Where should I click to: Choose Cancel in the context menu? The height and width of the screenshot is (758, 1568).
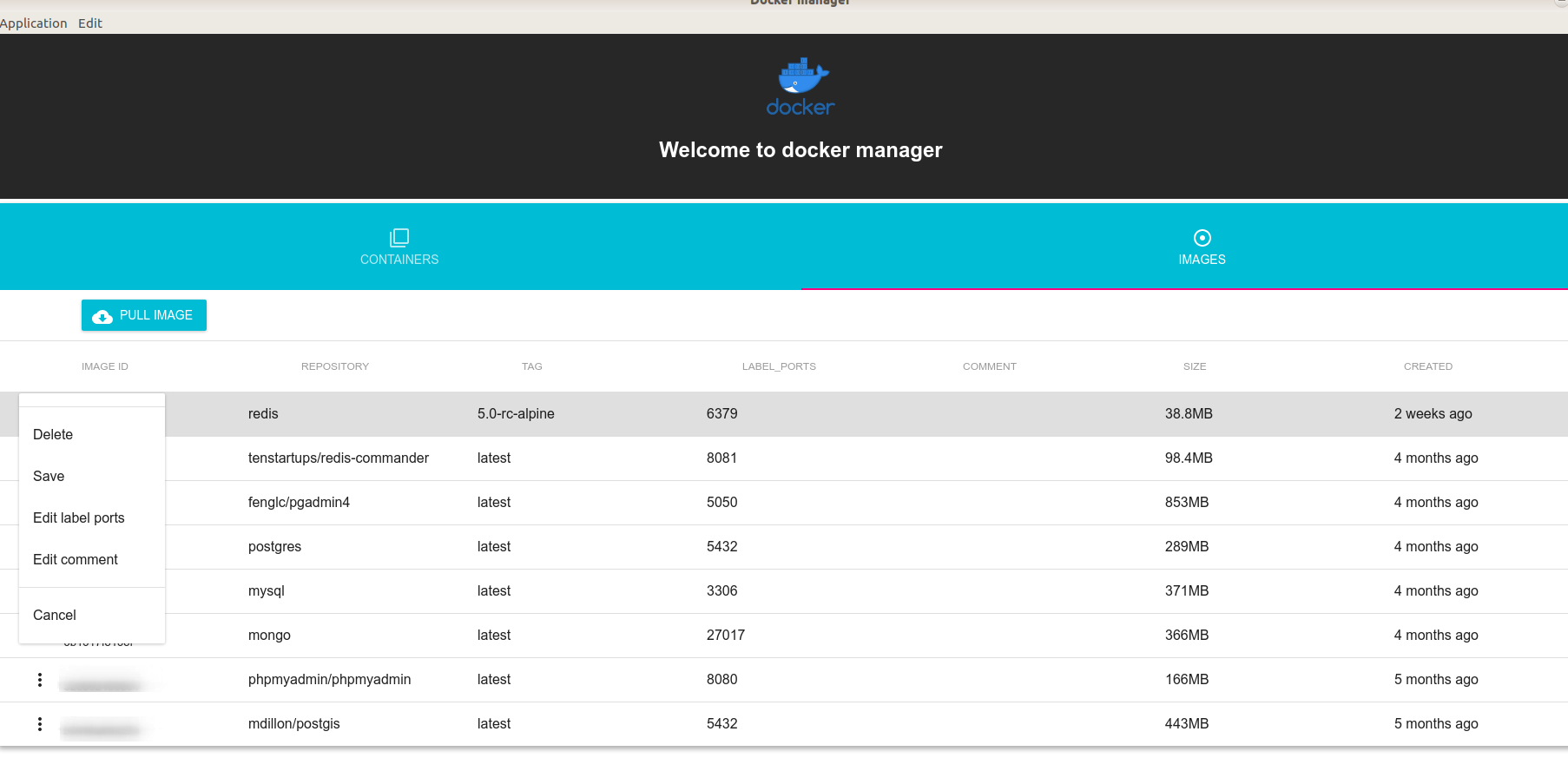[x=92, y=616]
